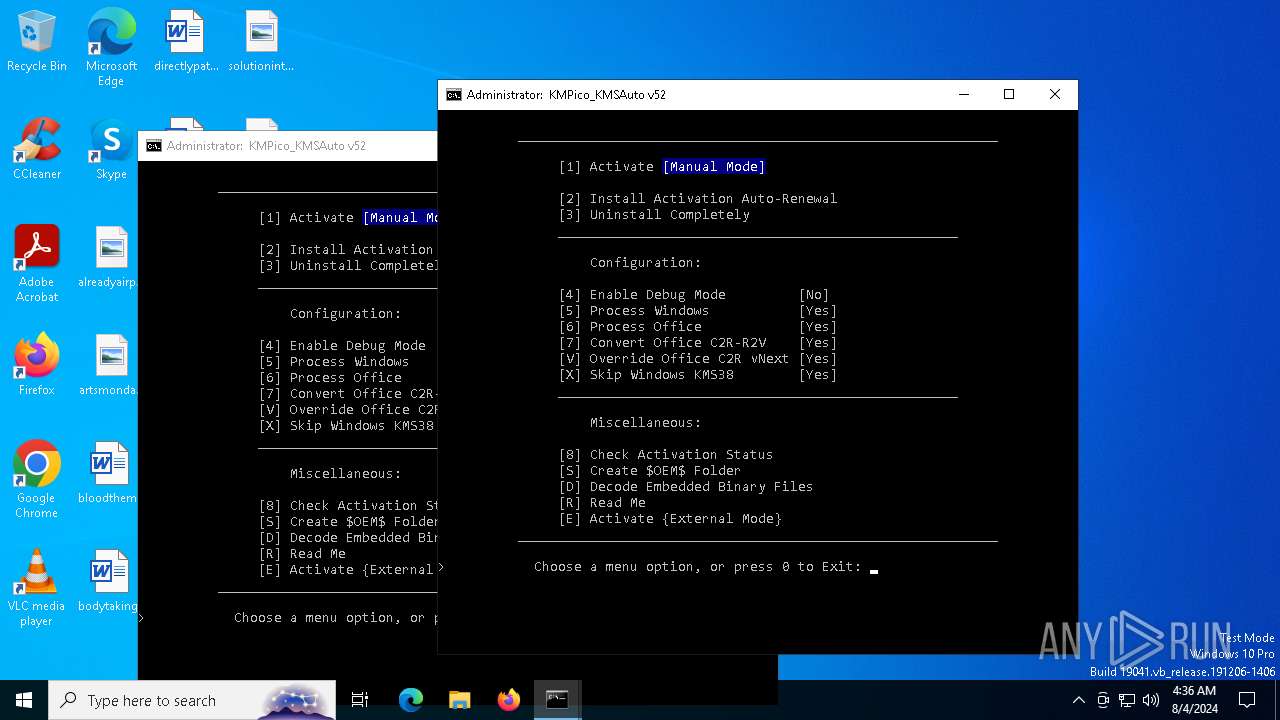1280x720 pixels.
Task: Click the [R] Read Me line in the background window
Action: [302, 554]
